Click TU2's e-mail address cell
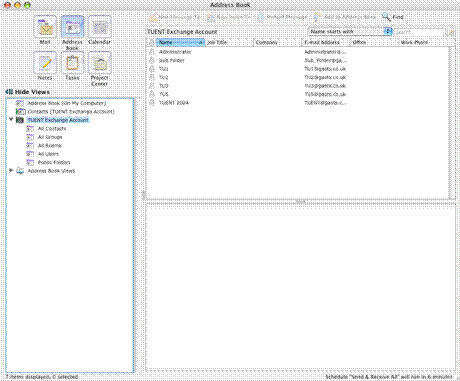The height and width of the screenshot is (381, 460). point(325,77)
